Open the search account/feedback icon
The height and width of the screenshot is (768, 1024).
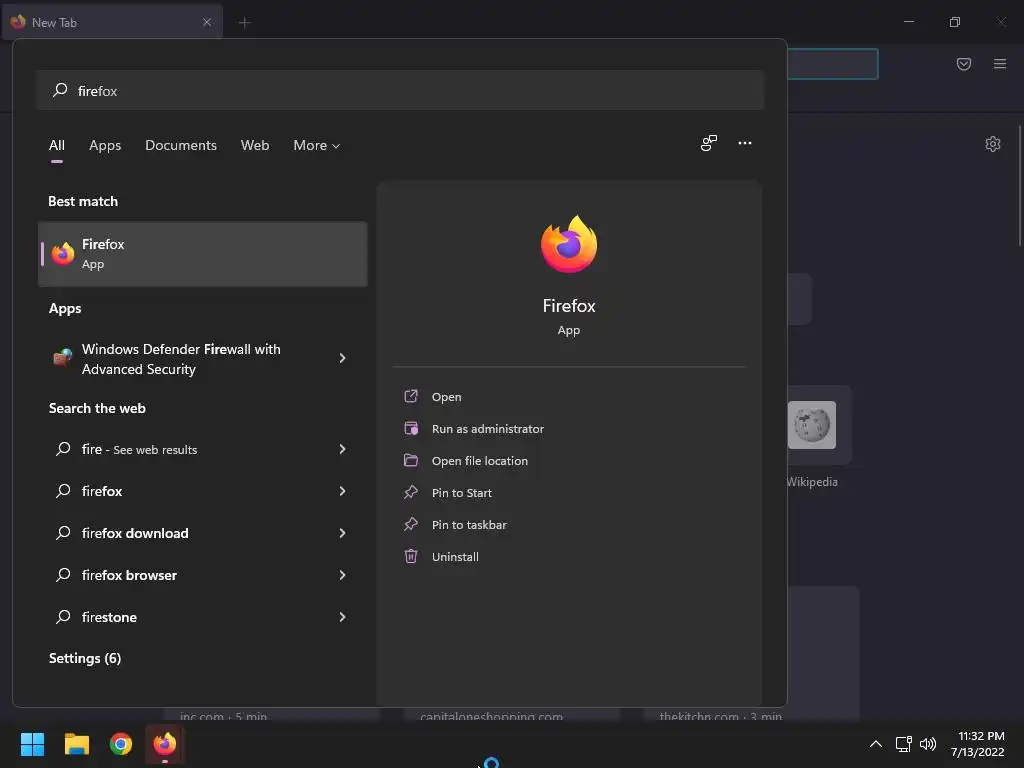tap(709, 143)
